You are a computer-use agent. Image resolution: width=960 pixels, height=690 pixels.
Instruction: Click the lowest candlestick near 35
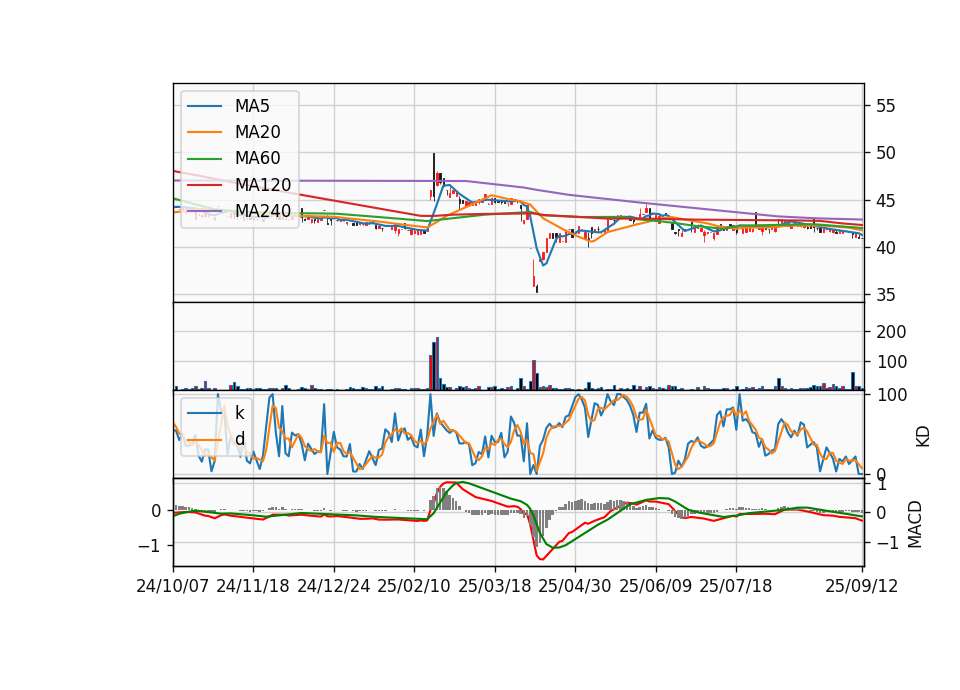(537, 289)
